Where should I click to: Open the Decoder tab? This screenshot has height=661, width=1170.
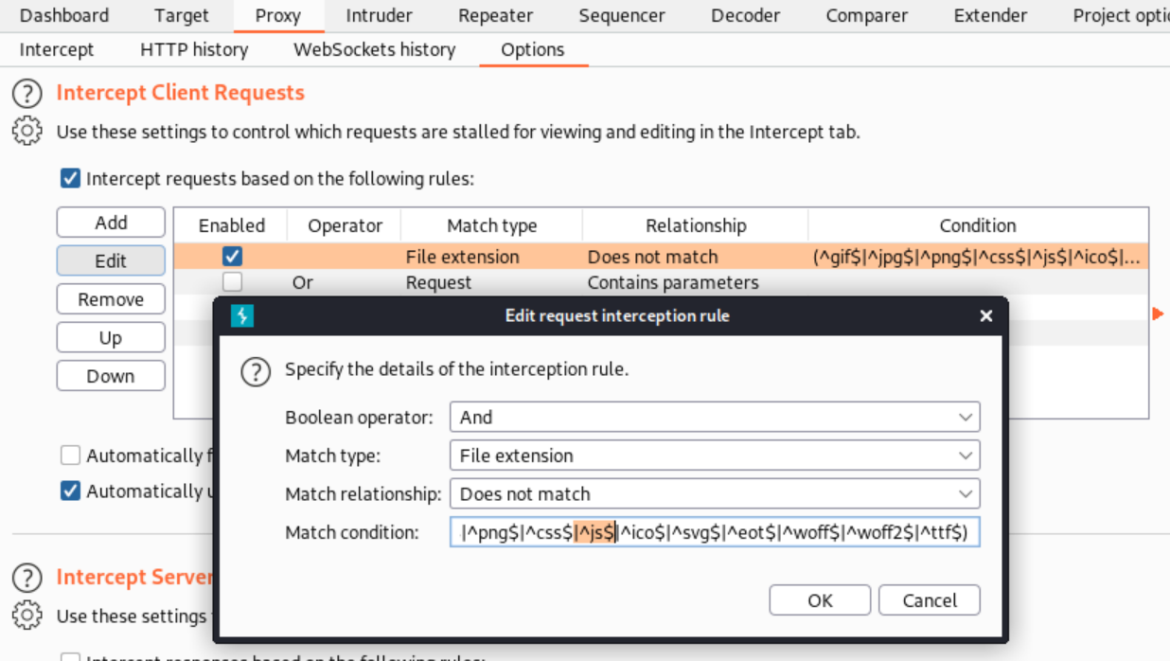[745, 16]
